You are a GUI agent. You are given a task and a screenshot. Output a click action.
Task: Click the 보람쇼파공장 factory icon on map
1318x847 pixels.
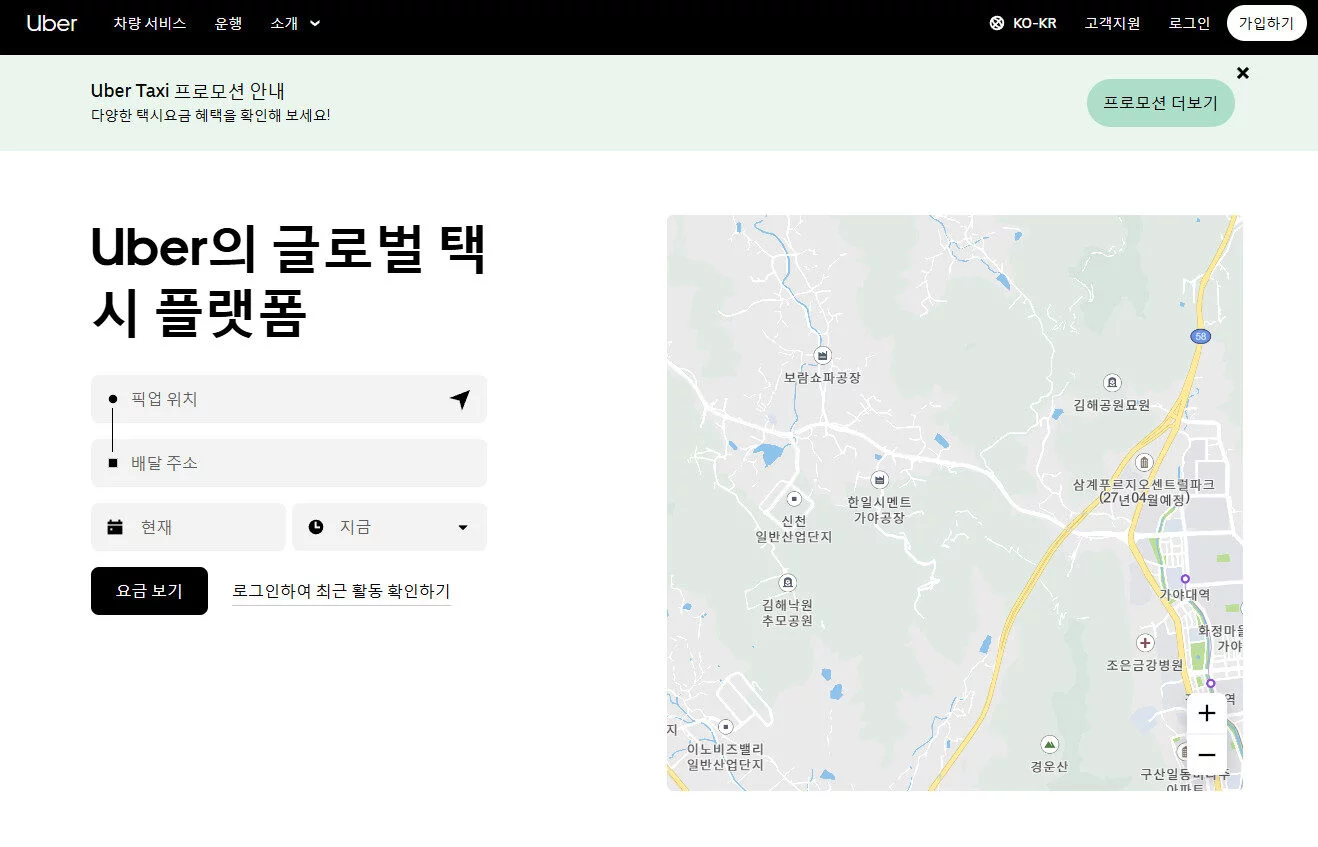[823, 355]
